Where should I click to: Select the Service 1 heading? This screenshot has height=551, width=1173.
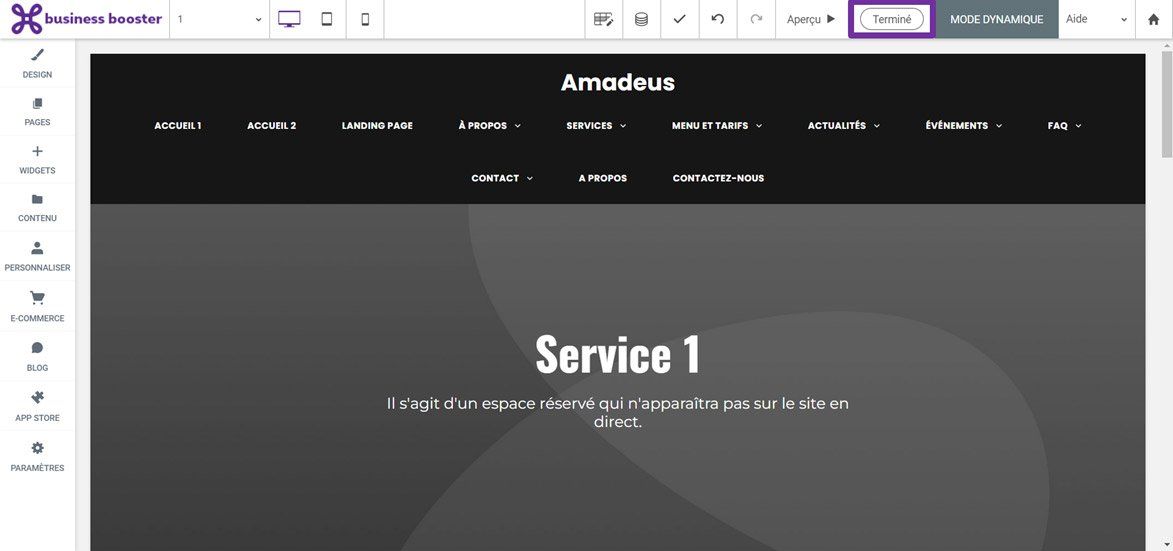pos(618,354)
